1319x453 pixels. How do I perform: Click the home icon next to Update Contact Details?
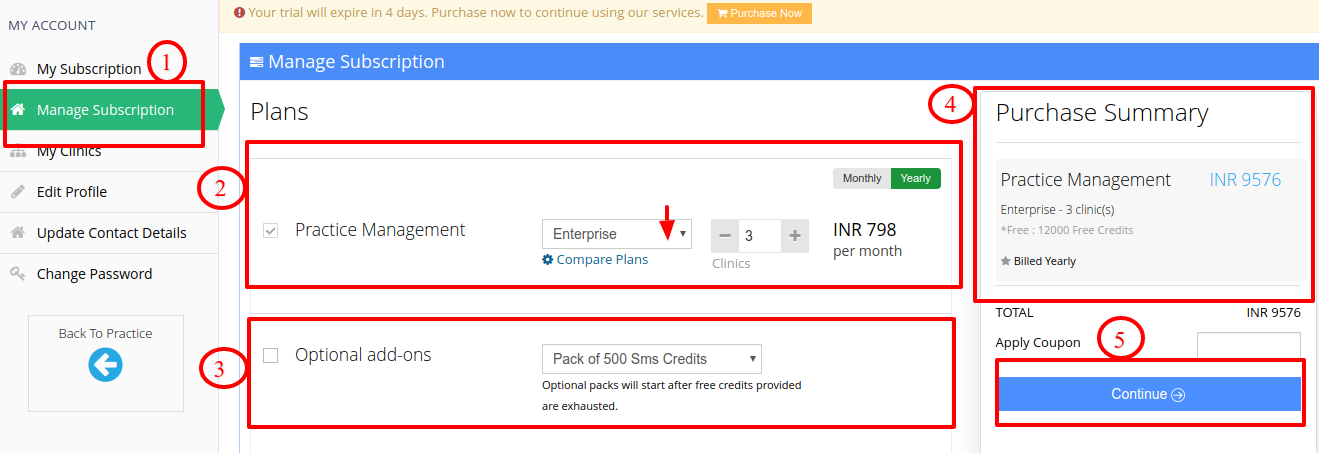[17, 233]
